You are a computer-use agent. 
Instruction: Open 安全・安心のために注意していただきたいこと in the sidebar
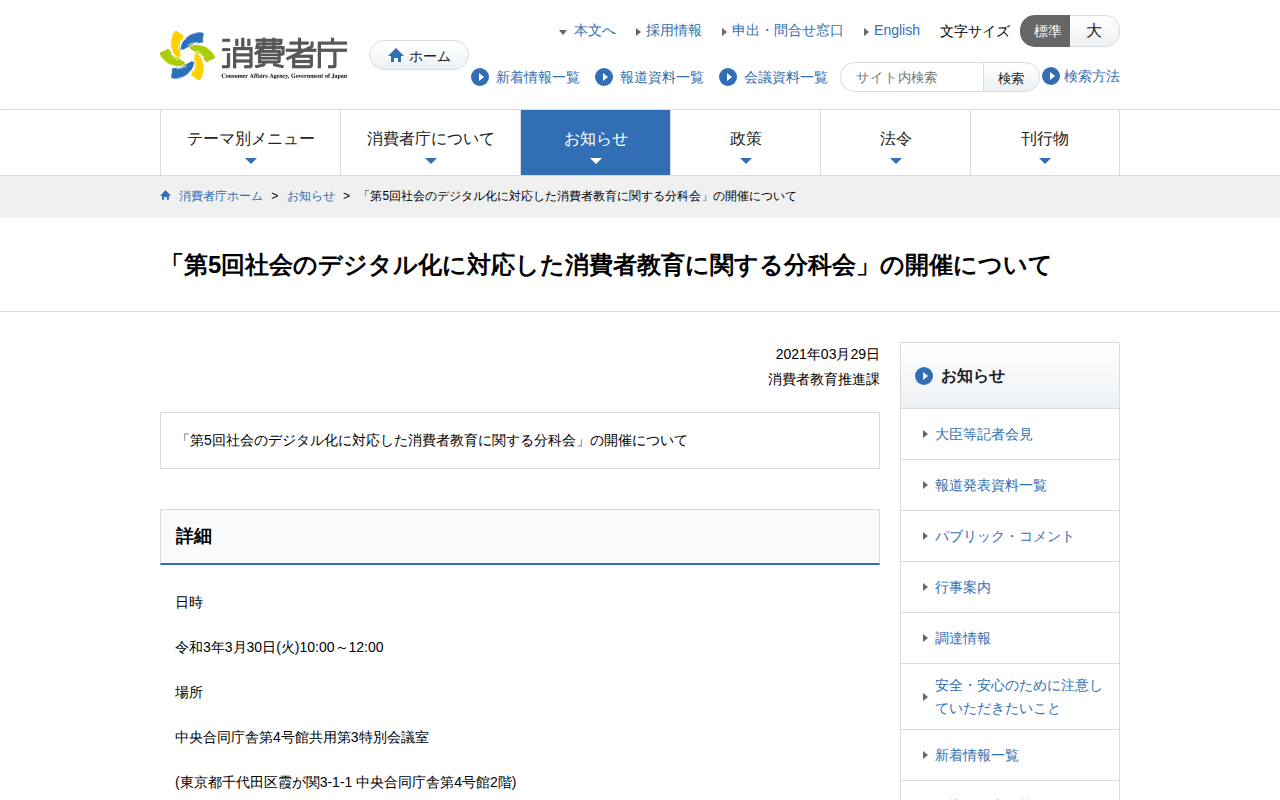point(1019,697)
